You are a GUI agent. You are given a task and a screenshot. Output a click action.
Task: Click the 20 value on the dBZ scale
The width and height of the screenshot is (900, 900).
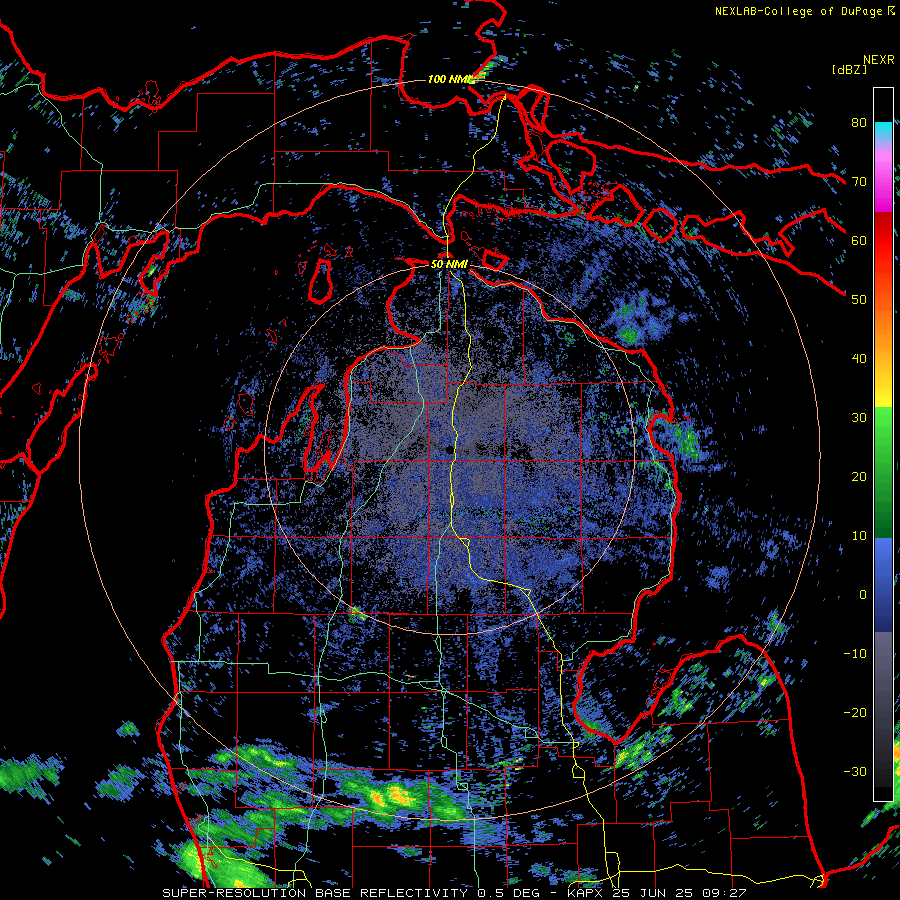point(859,476)
